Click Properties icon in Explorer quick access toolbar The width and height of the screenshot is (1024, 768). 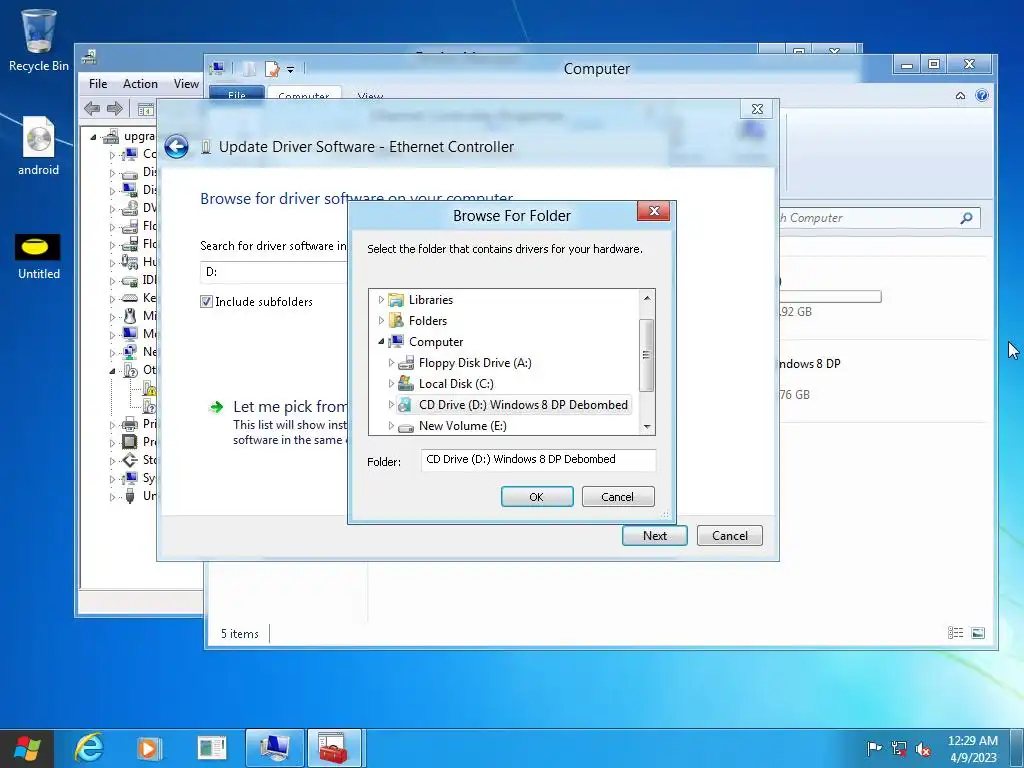pos(272,69)
